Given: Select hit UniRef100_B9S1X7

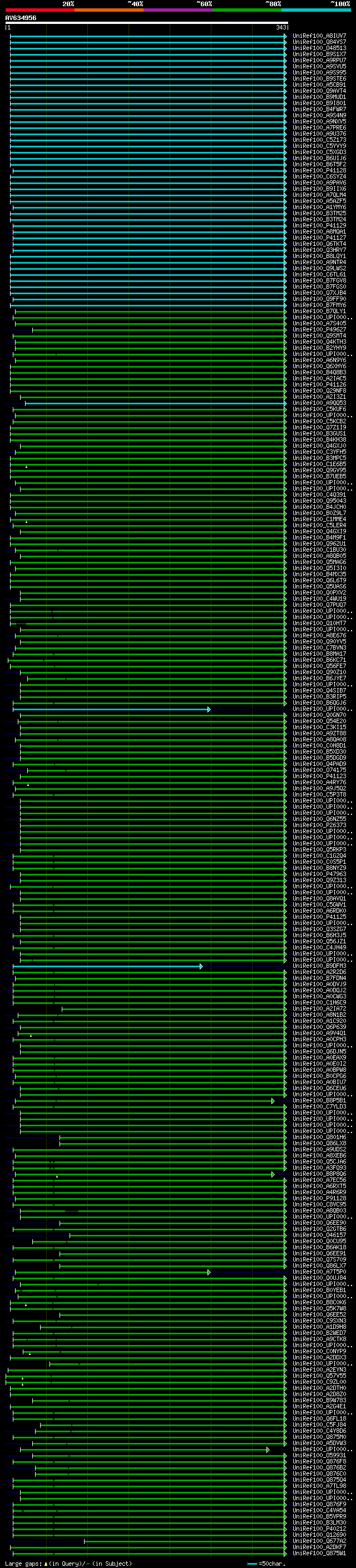Looking at the screenshot, I should [x=319, y=54].
